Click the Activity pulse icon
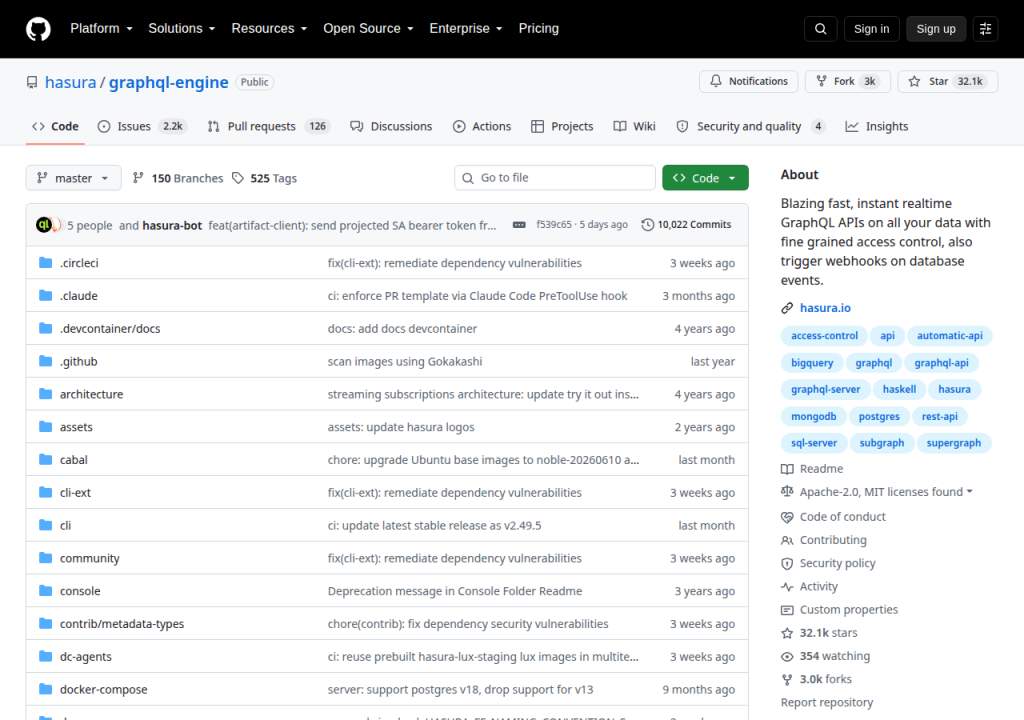Image resolution: width=1024 pixels, height=720 pixels. point(787,587)
